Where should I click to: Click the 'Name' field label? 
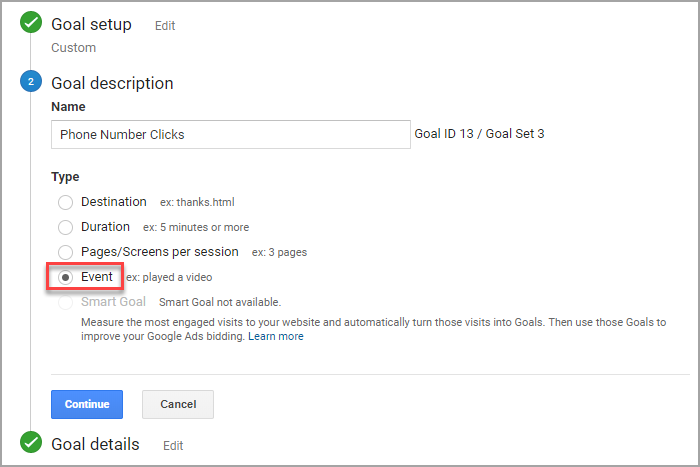[x=68, y=107]
